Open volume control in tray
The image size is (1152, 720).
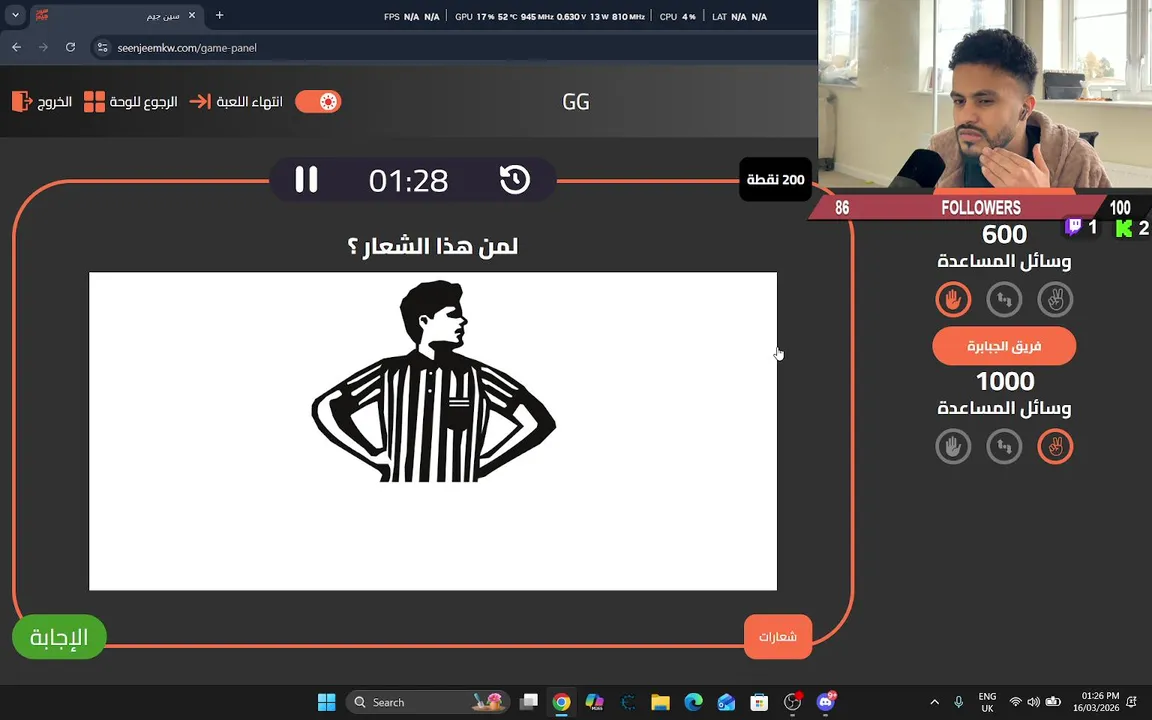click(1034, 702)
